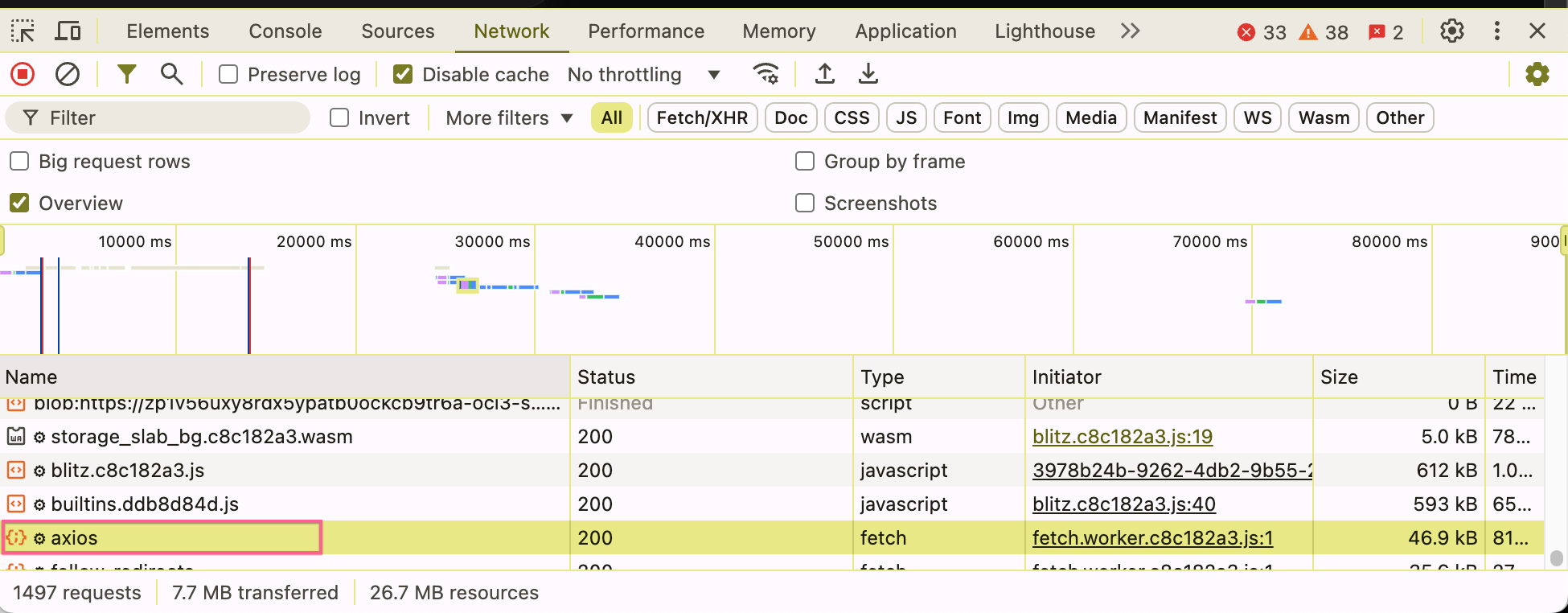Open the network search magnifier
This screenshot has width=1568, height=613.
pyautogui.click(x=171, y=75)
